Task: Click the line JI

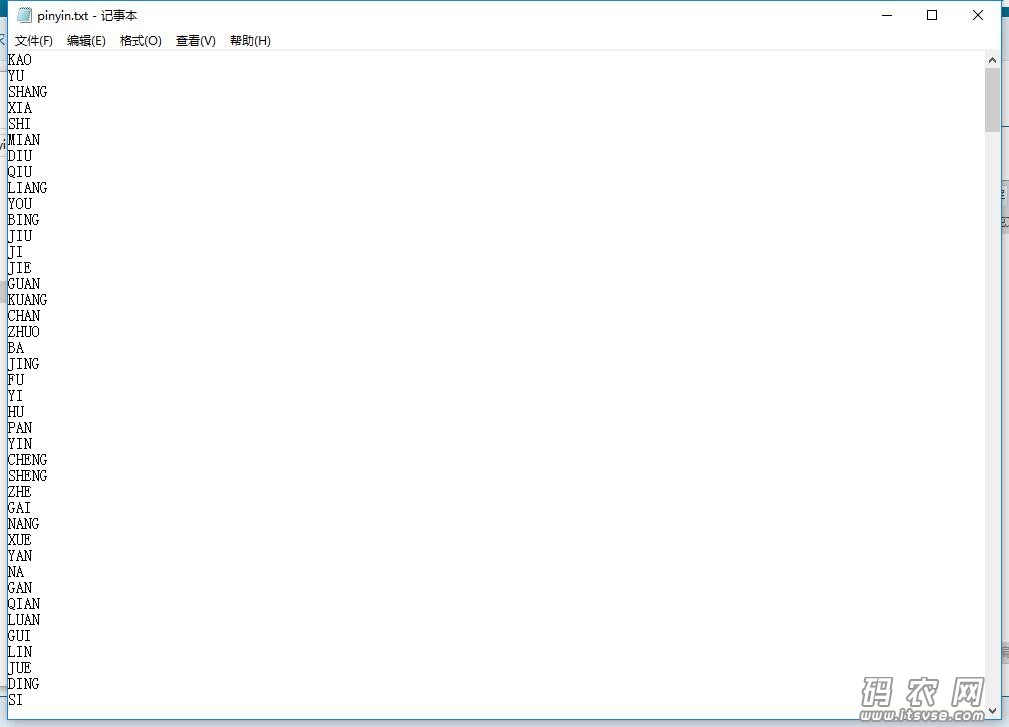Action: 15,252
